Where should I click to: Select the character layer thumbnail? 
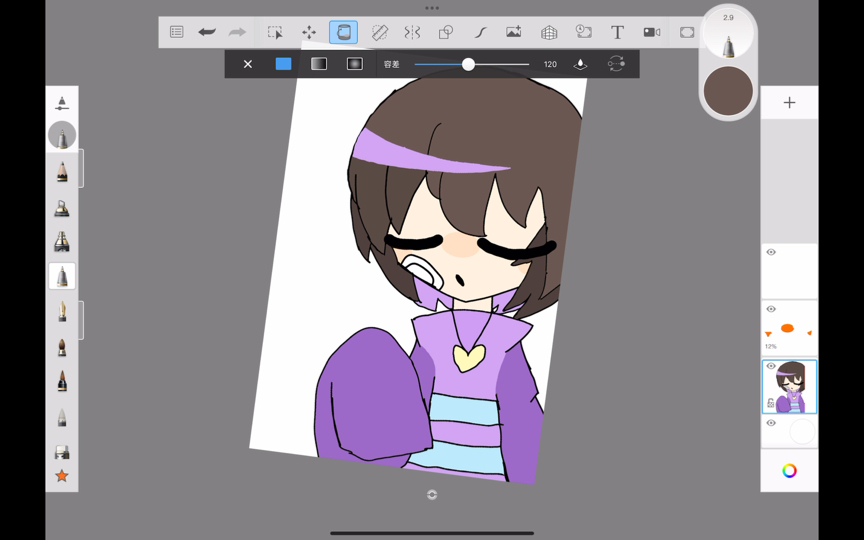click(x=789, y=386)
